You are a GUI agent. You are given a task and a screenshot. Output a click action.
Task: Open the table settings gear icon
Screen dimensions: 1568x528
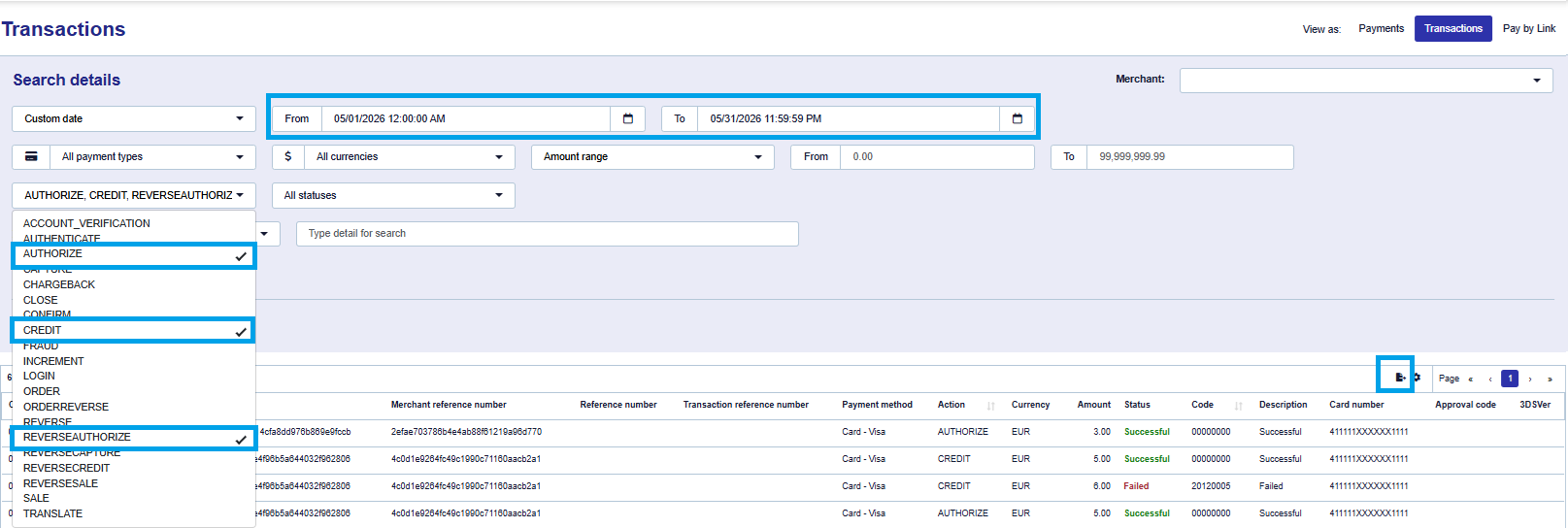click(1417, 378)
